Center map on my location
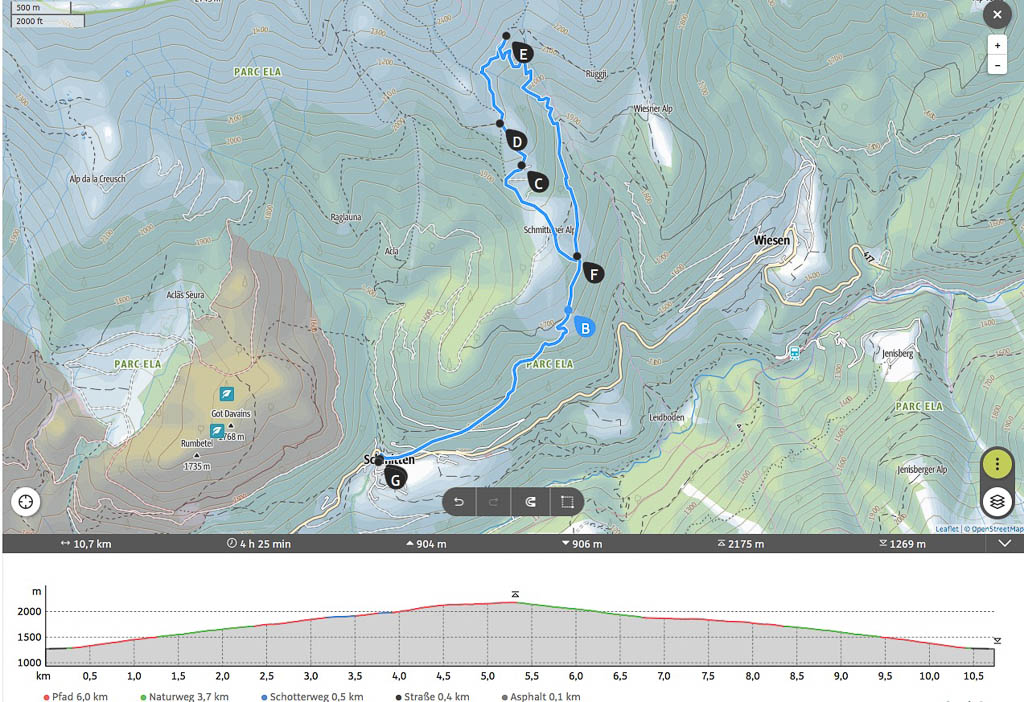Viewport: 1024px width, 702px height. tap(25, 500)
